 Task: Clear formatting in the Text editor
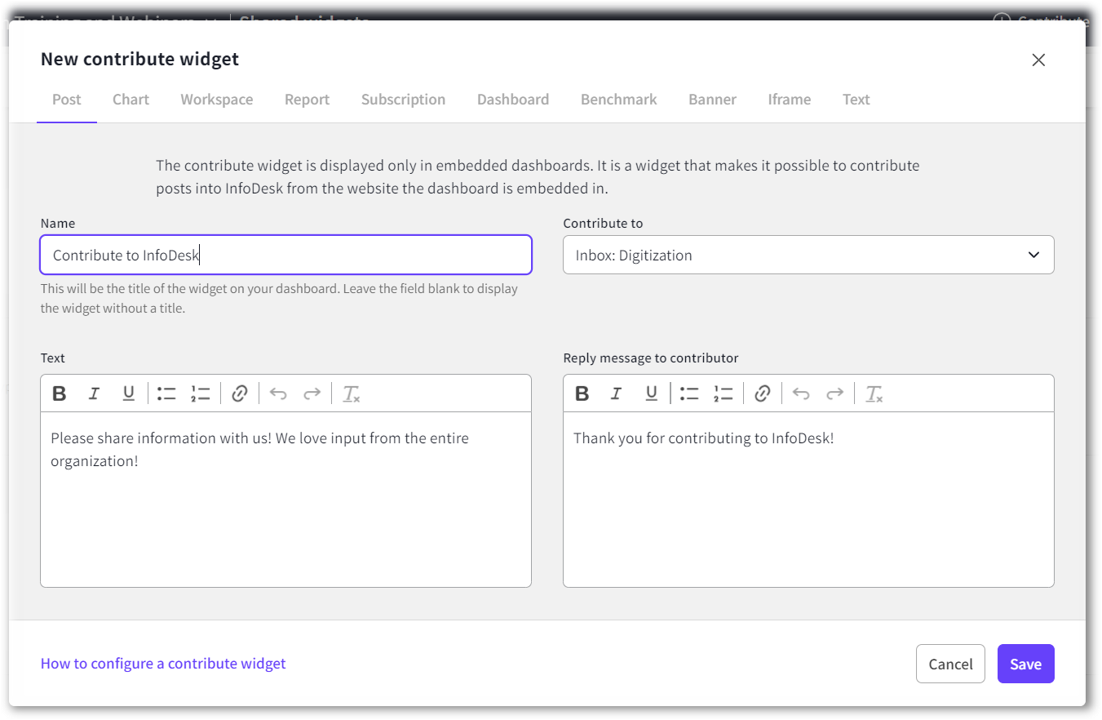[350, 393]
